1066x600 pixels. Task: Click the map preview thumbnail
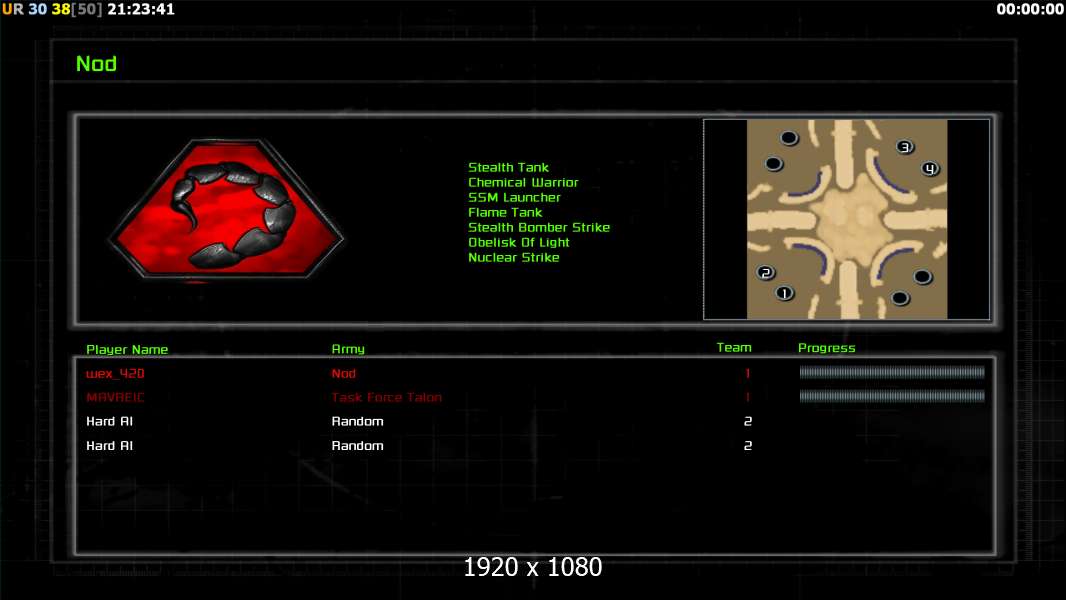coord(846,219)
